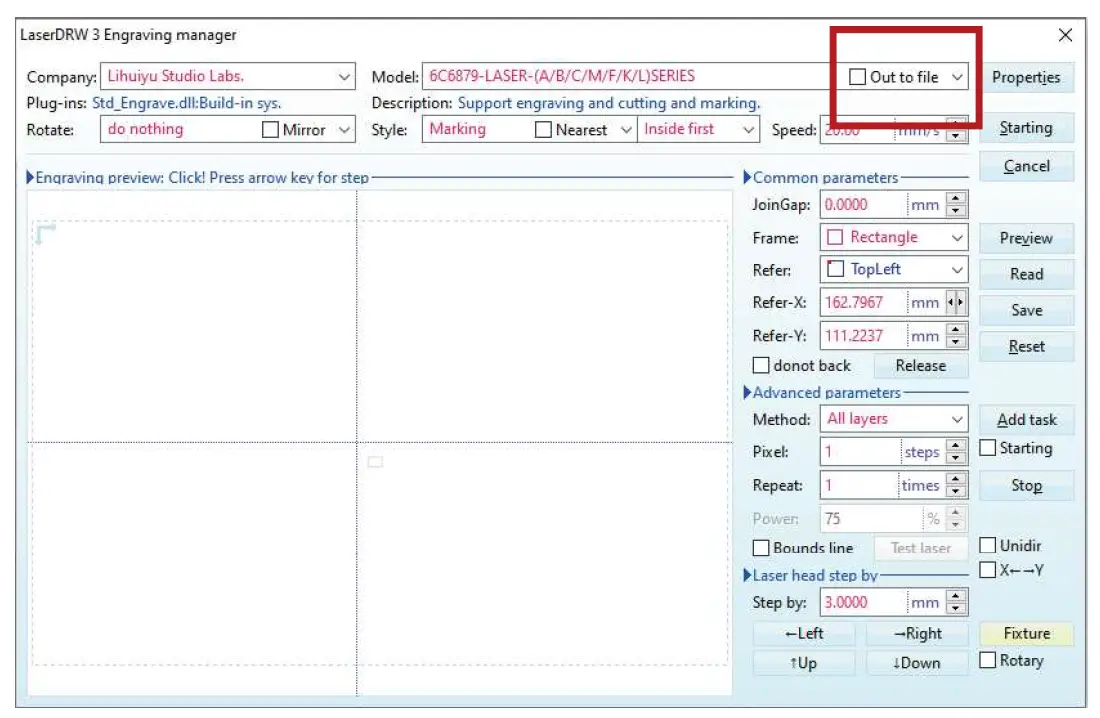The image size is (1100, 718).
Task: Click the Step by spinner arrows
Action: point(955,603)
